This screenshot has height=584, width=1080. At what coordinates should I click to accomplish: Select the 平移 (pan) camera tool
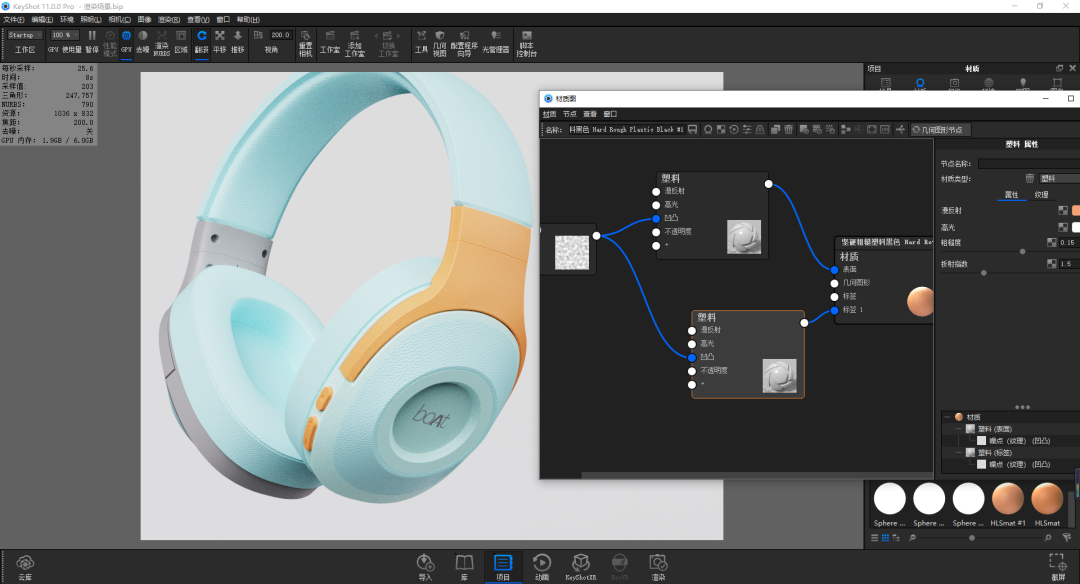(x=220, y=41)
